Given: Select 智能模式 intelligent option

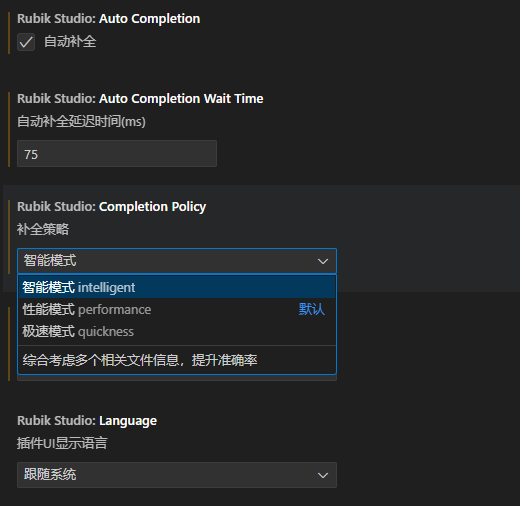Looking at the screenshot, I should click(x=177, y=287).
